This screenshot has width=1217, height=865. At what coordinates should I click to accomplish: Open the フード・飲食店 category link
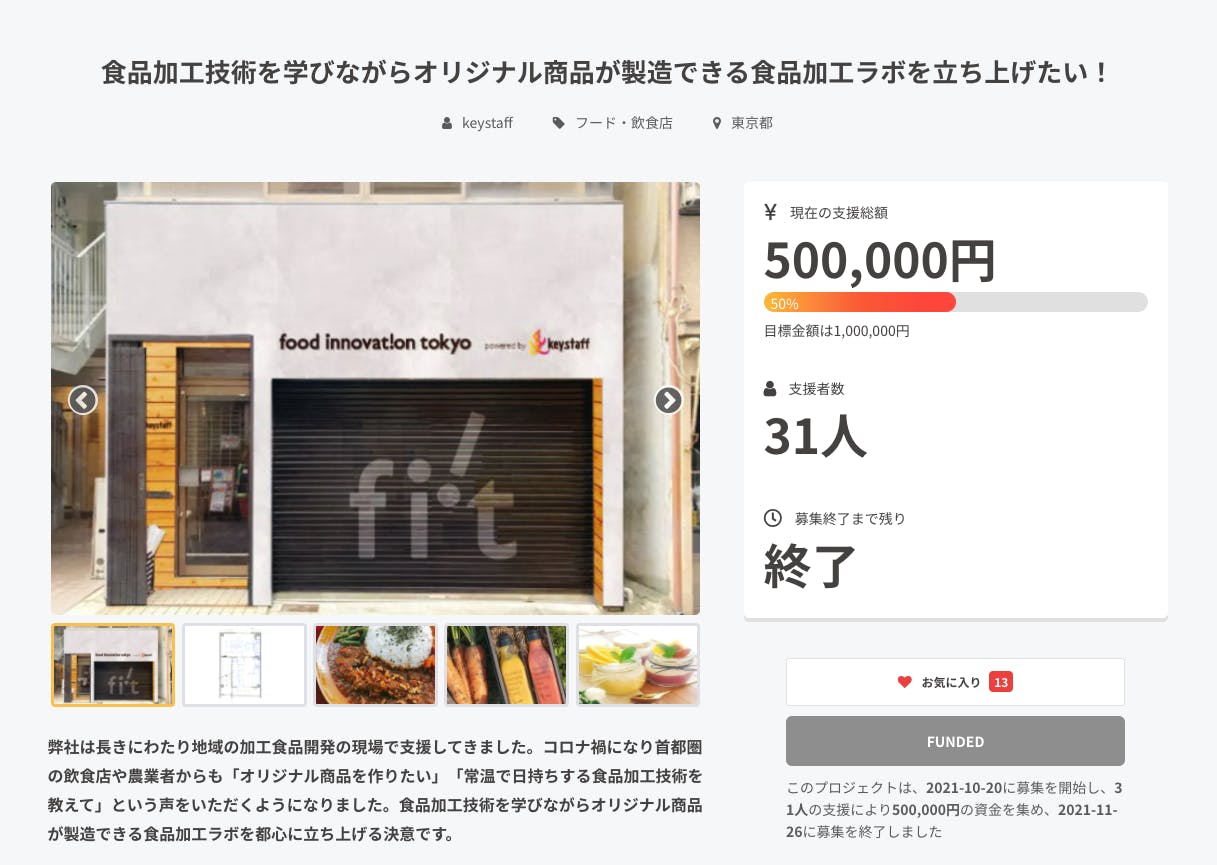pyautogui.click(x=623, y=123)
